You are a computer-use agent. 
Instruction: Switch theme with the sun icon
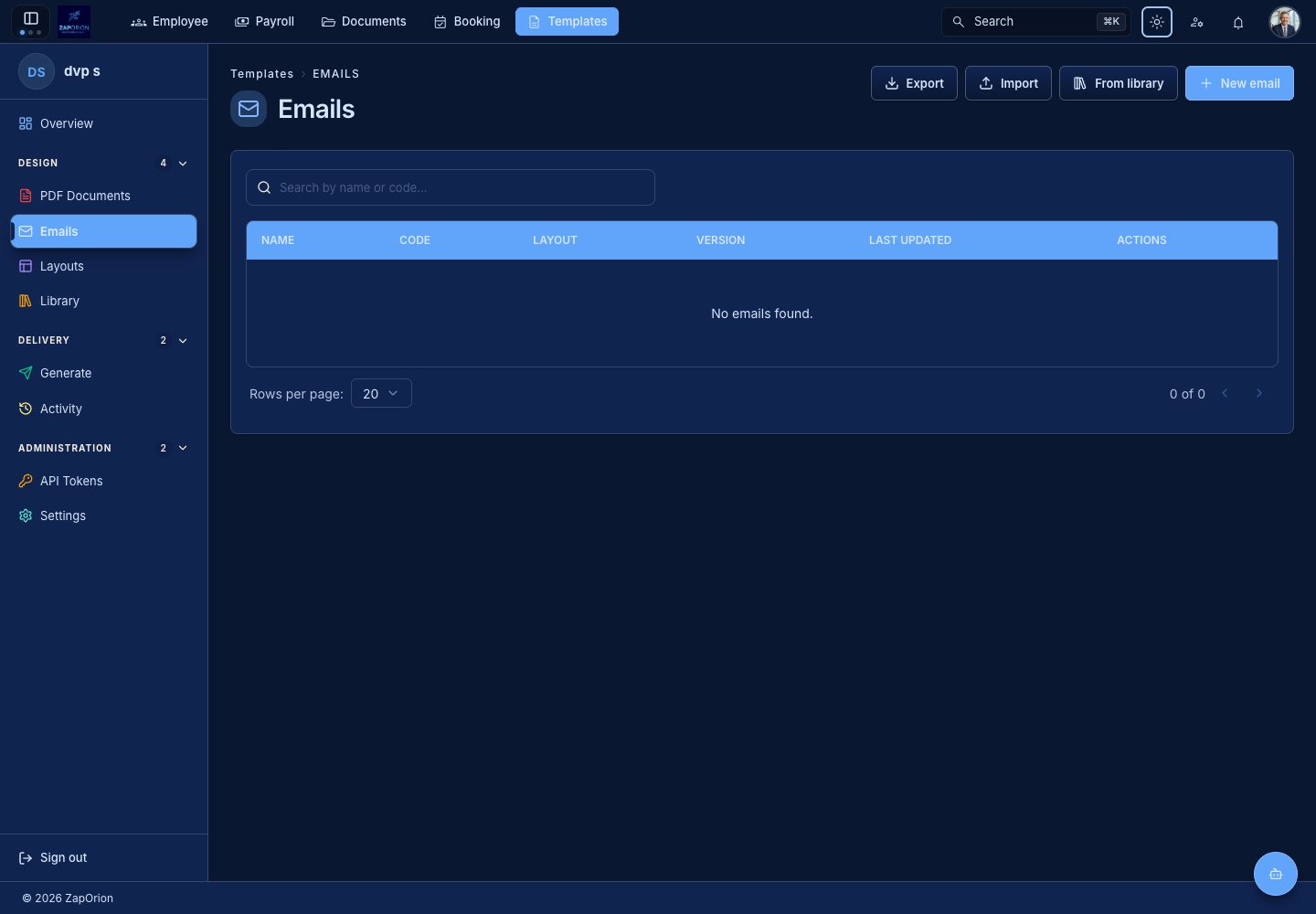[1157, 22]
